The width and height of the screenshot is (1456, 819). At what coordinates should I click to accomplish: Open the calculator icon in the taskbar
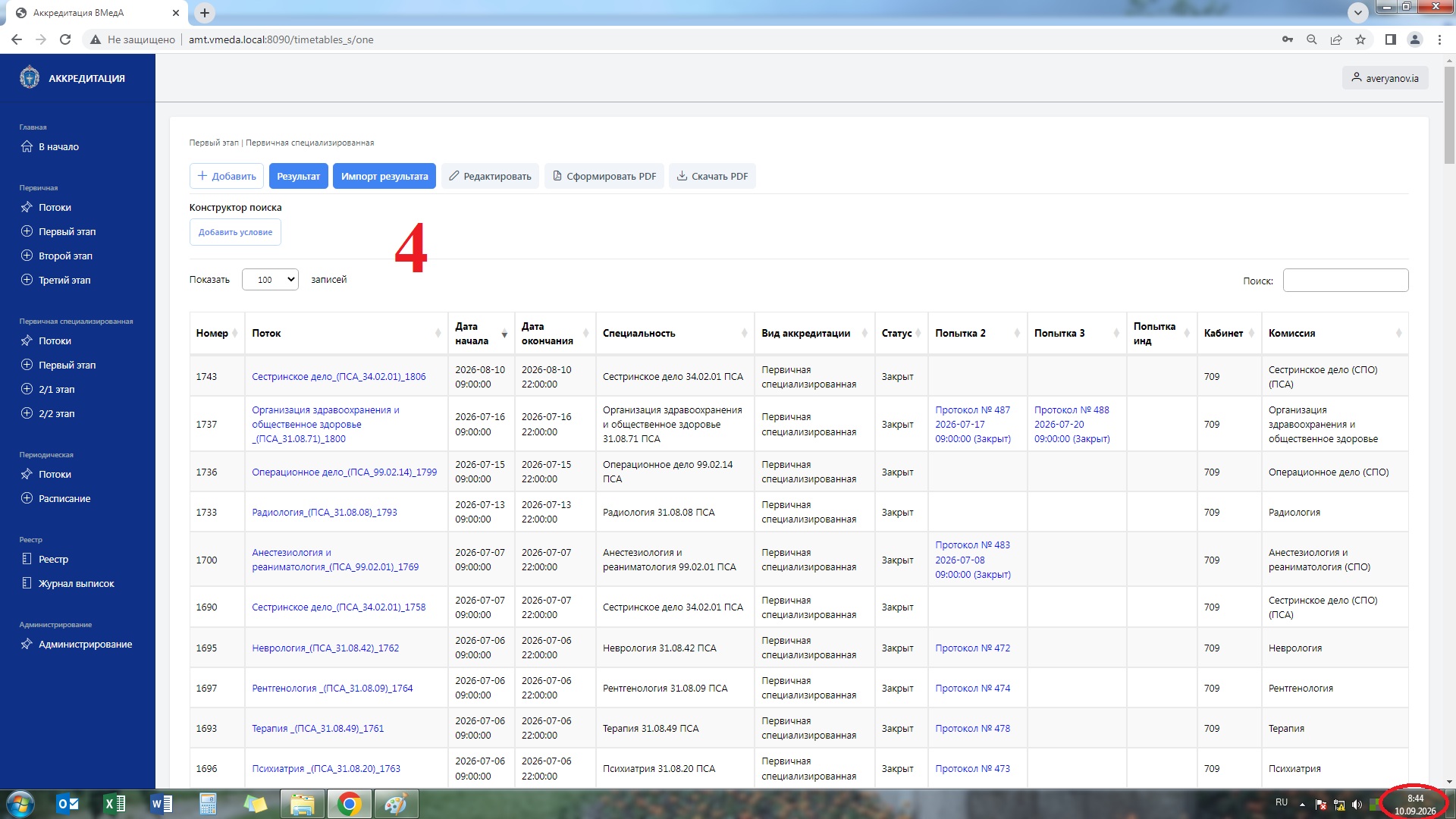coord(208,804)
